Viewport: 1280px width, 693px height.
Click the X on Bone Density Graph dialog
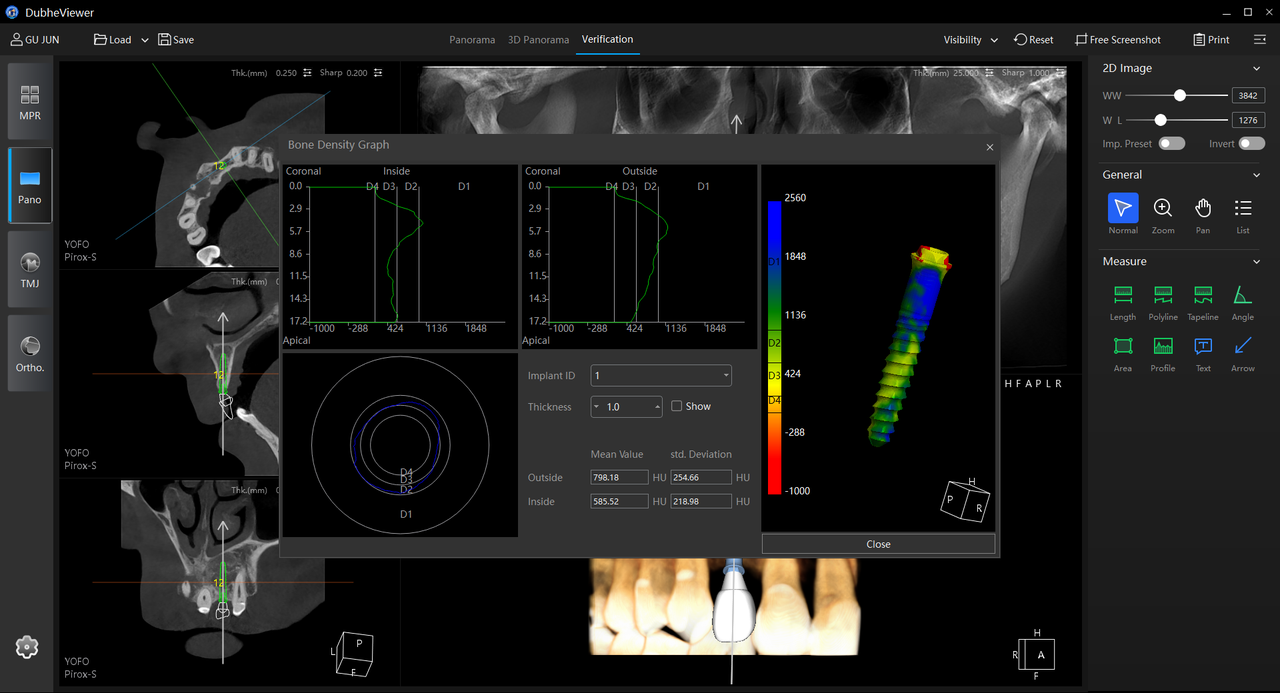click(990, 147)
